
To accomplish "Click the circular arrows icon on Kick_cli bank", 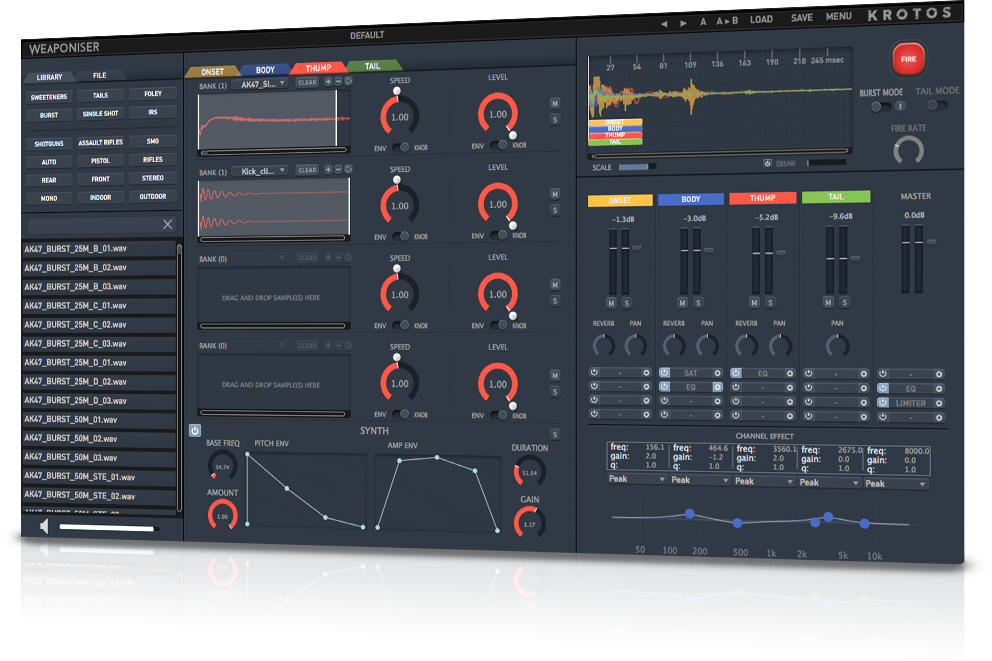I will [349, 169].
